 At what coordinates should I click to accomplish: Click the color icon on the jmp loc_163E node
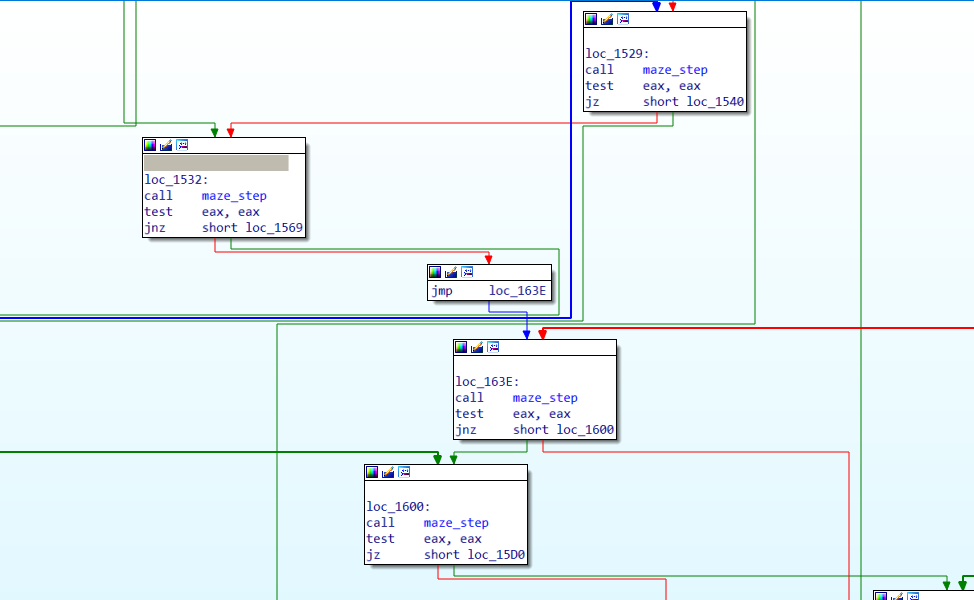435,271
